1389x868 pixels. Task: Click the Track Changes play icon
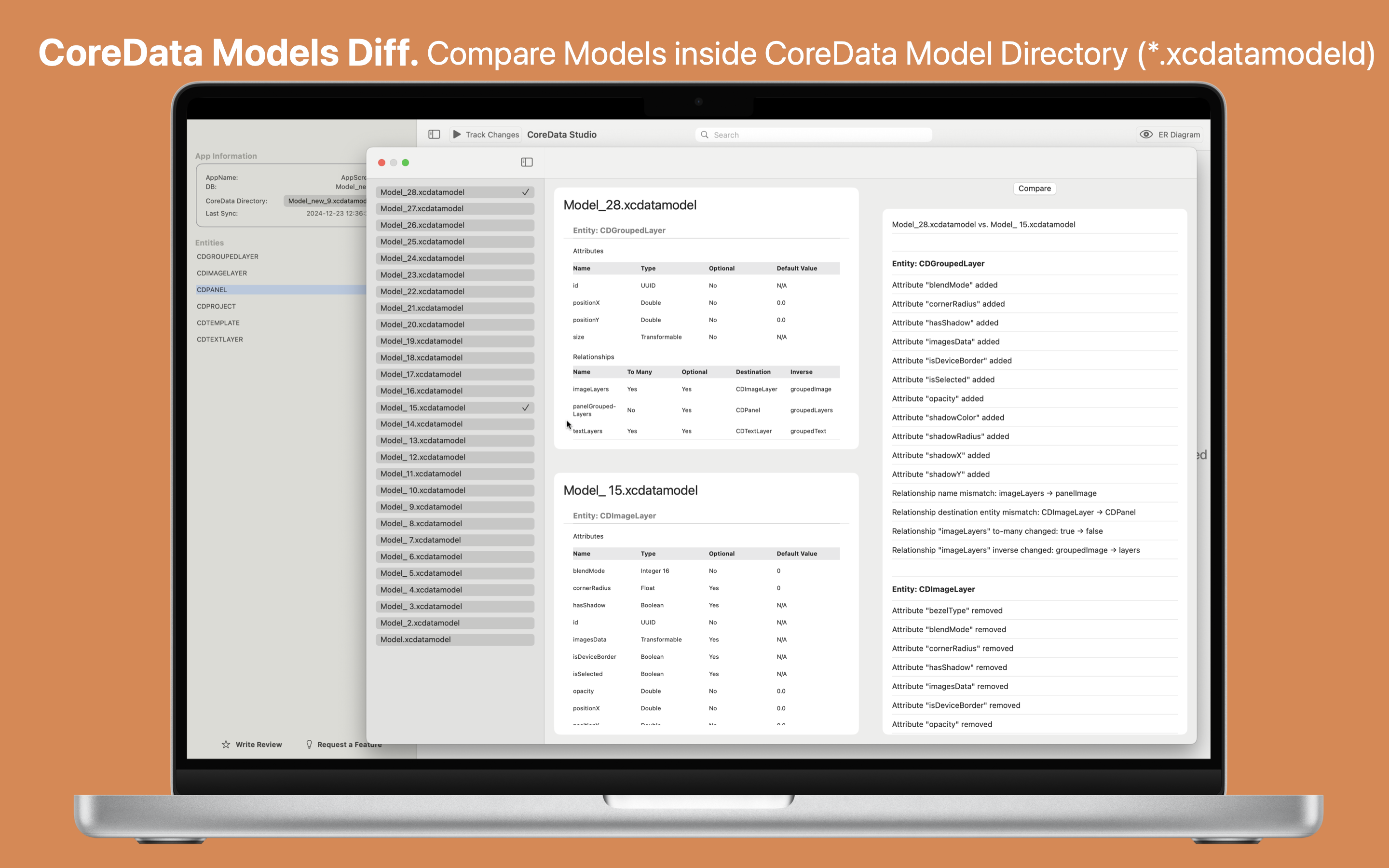(457, 135)
